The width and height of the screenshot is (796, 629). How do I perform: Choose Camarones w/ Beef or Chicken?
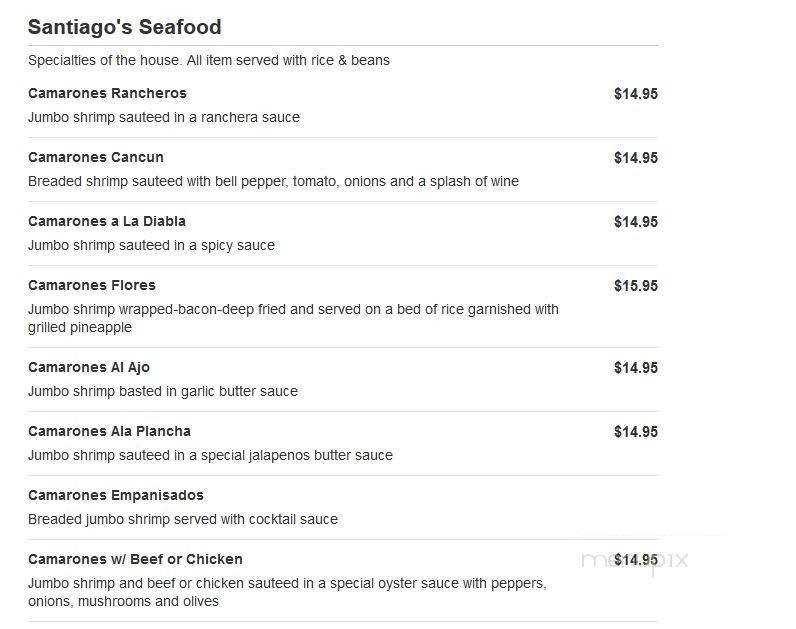[x=135, y=559]
